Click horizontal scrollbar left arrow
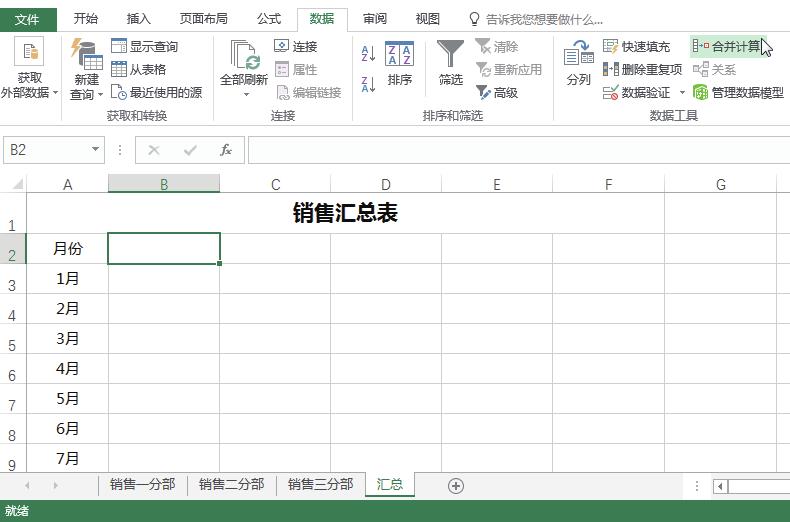 720,486
